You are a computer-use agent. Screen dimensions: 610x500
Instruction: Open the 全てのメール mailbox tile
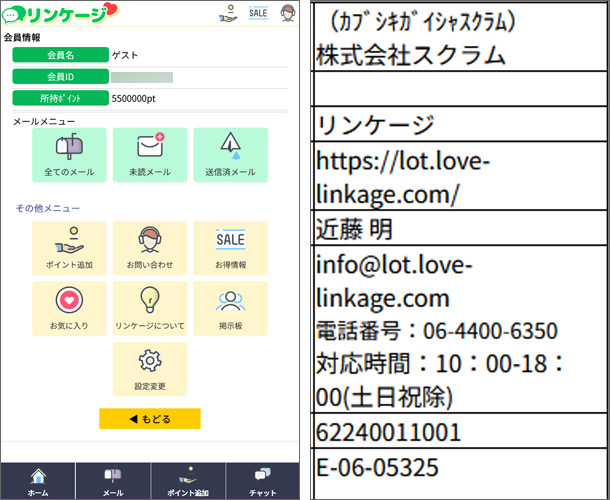[x=69, y=155]
